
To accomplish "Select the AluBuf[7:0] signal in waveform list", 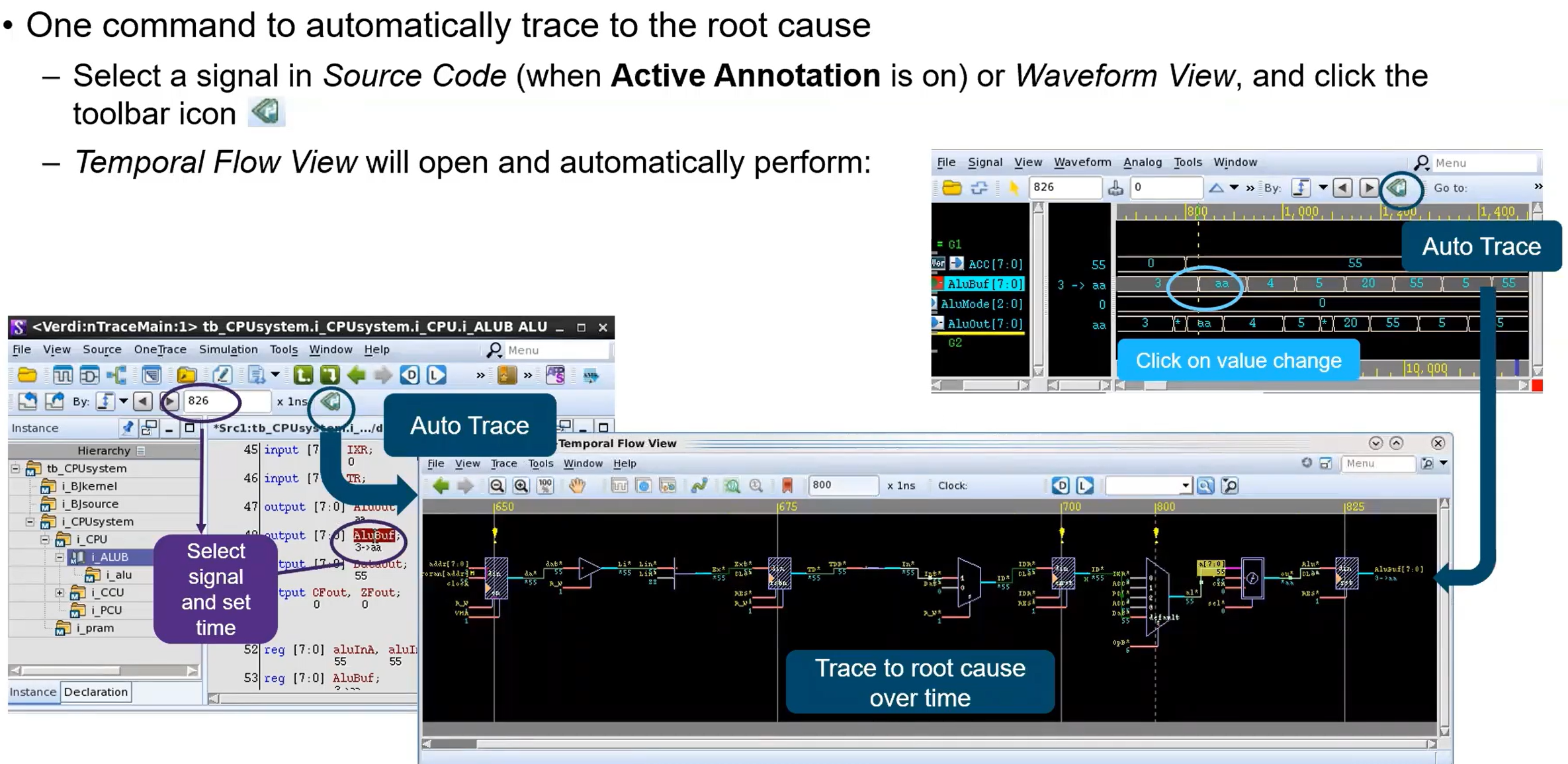I will (x=984, y=284).
